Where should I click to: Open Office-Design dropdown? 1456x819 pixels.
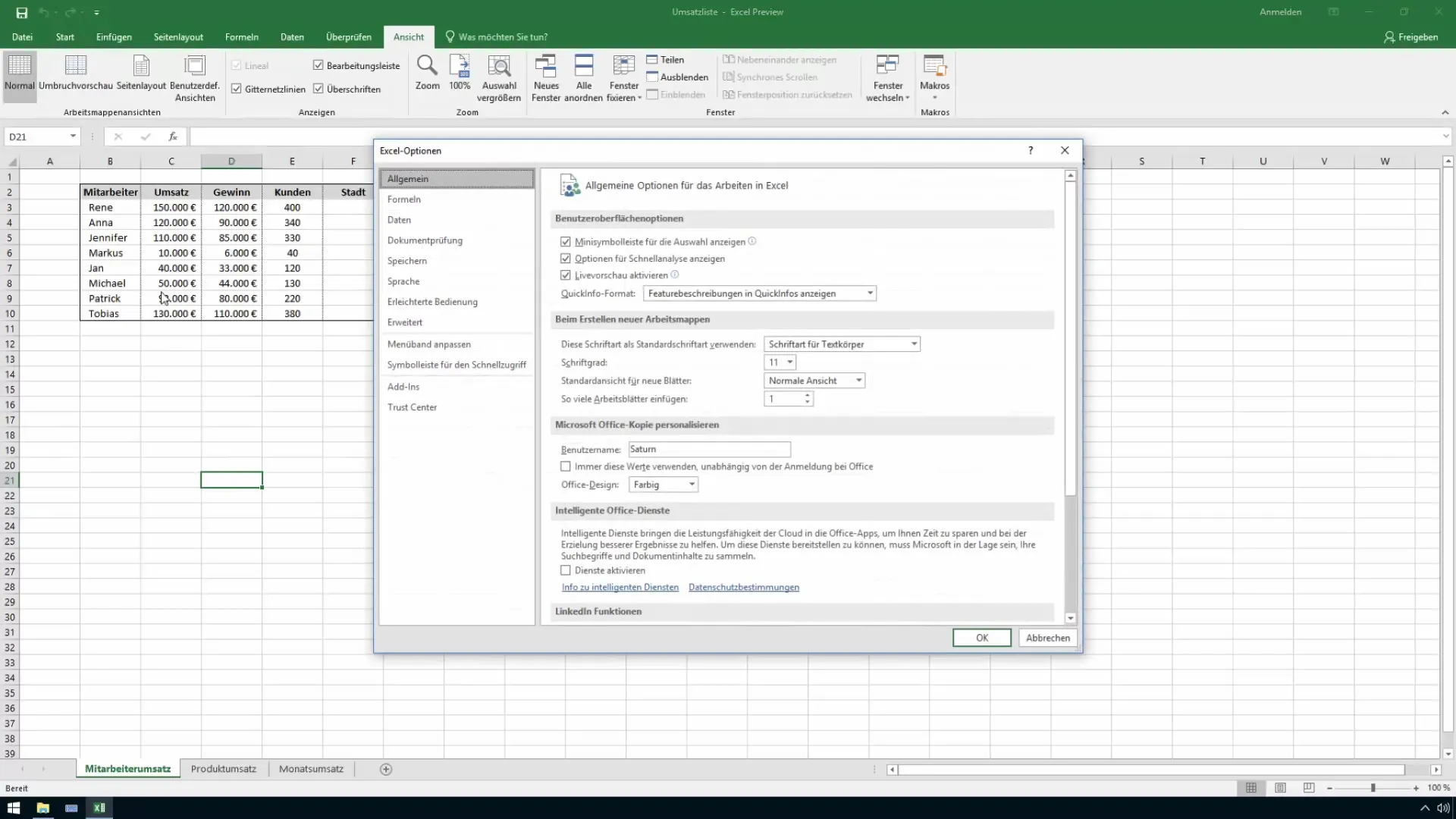coord(663,485)
